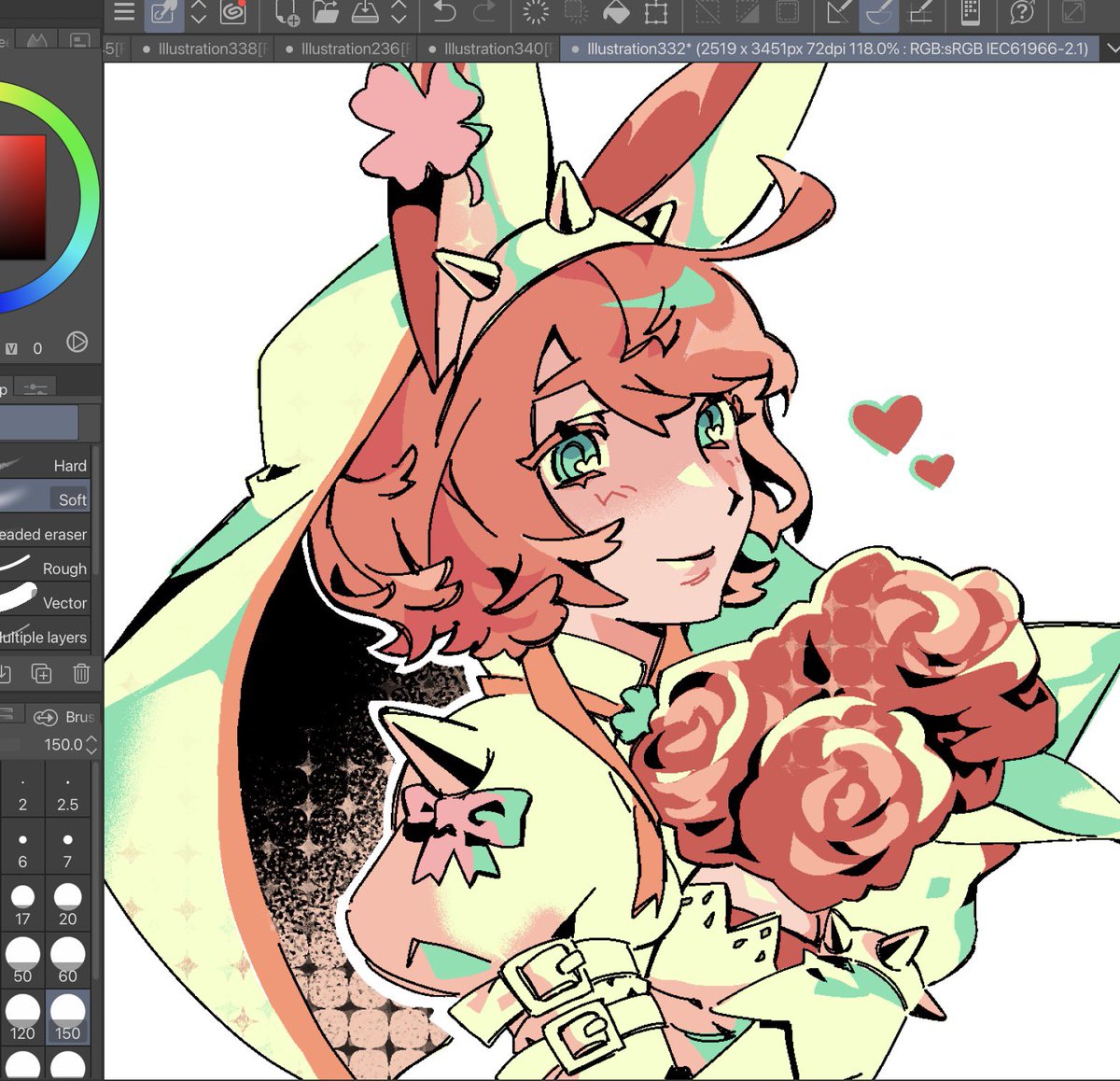The width and height of the screenshot is (1120, 1081).
Task: Click the invert selection icon
Action: 748,12
